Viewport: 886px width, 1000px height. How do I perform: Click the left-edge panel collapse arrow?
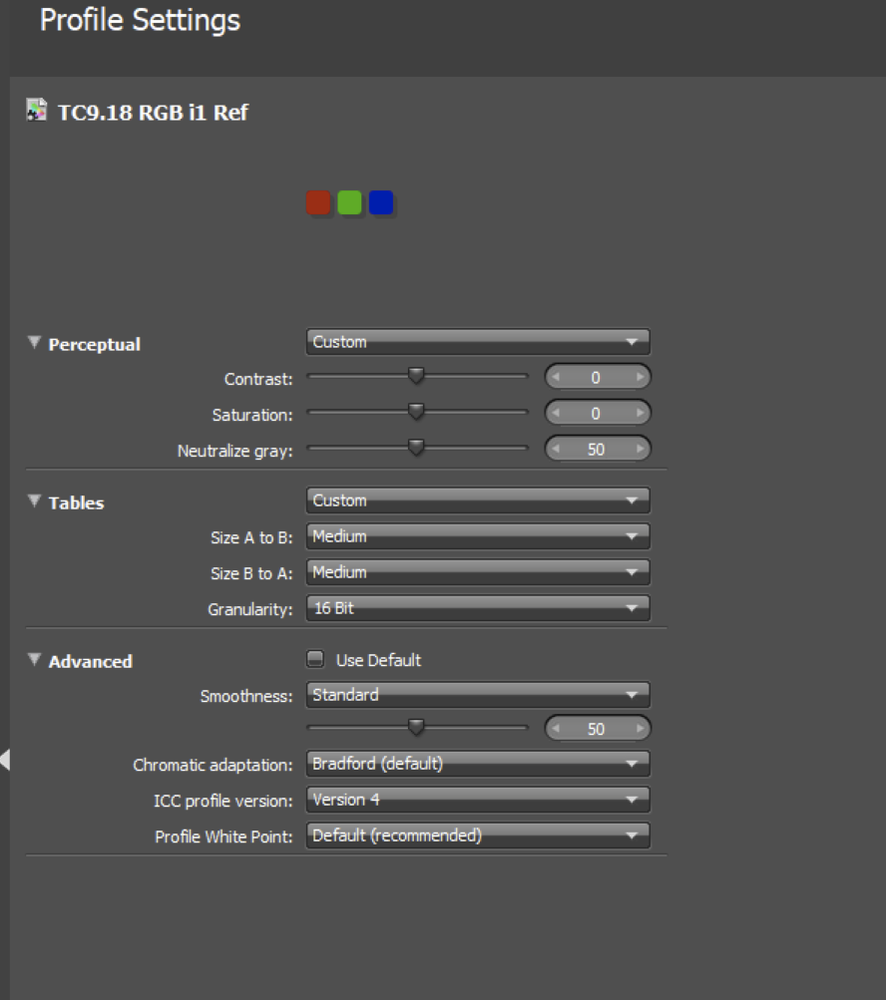5,759
